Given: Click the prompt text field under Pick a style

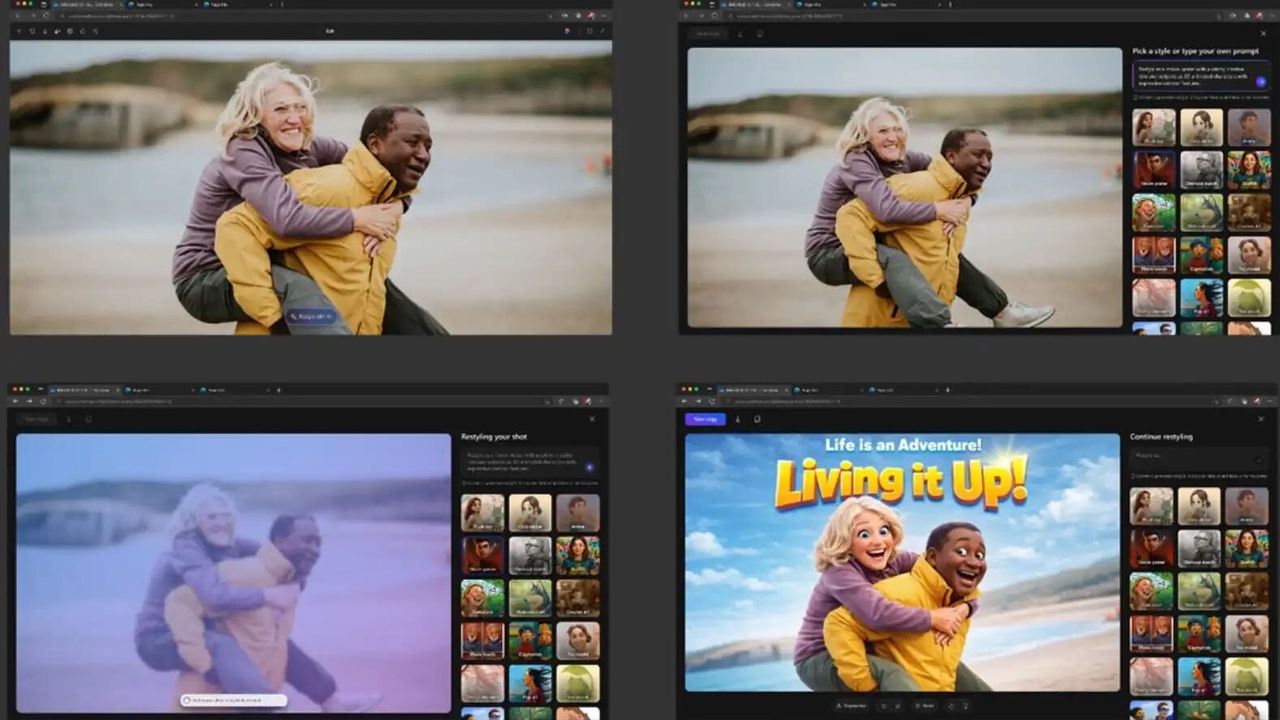Looking at the screenshot, I should (1190, 75).
